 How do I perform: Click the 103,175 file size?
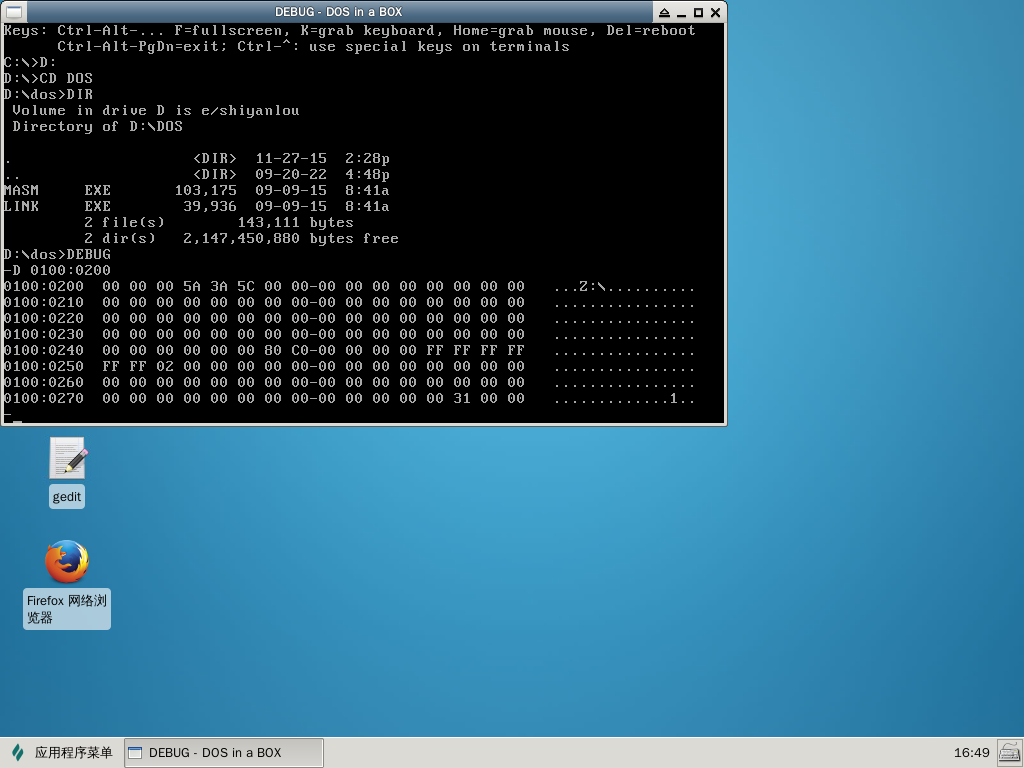click(x=206, y=190)
